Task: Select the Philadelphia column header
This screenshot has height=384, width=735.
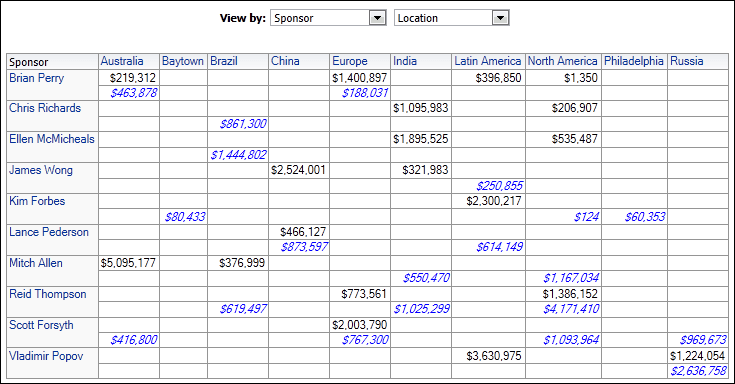Action: tap(634, 61)
